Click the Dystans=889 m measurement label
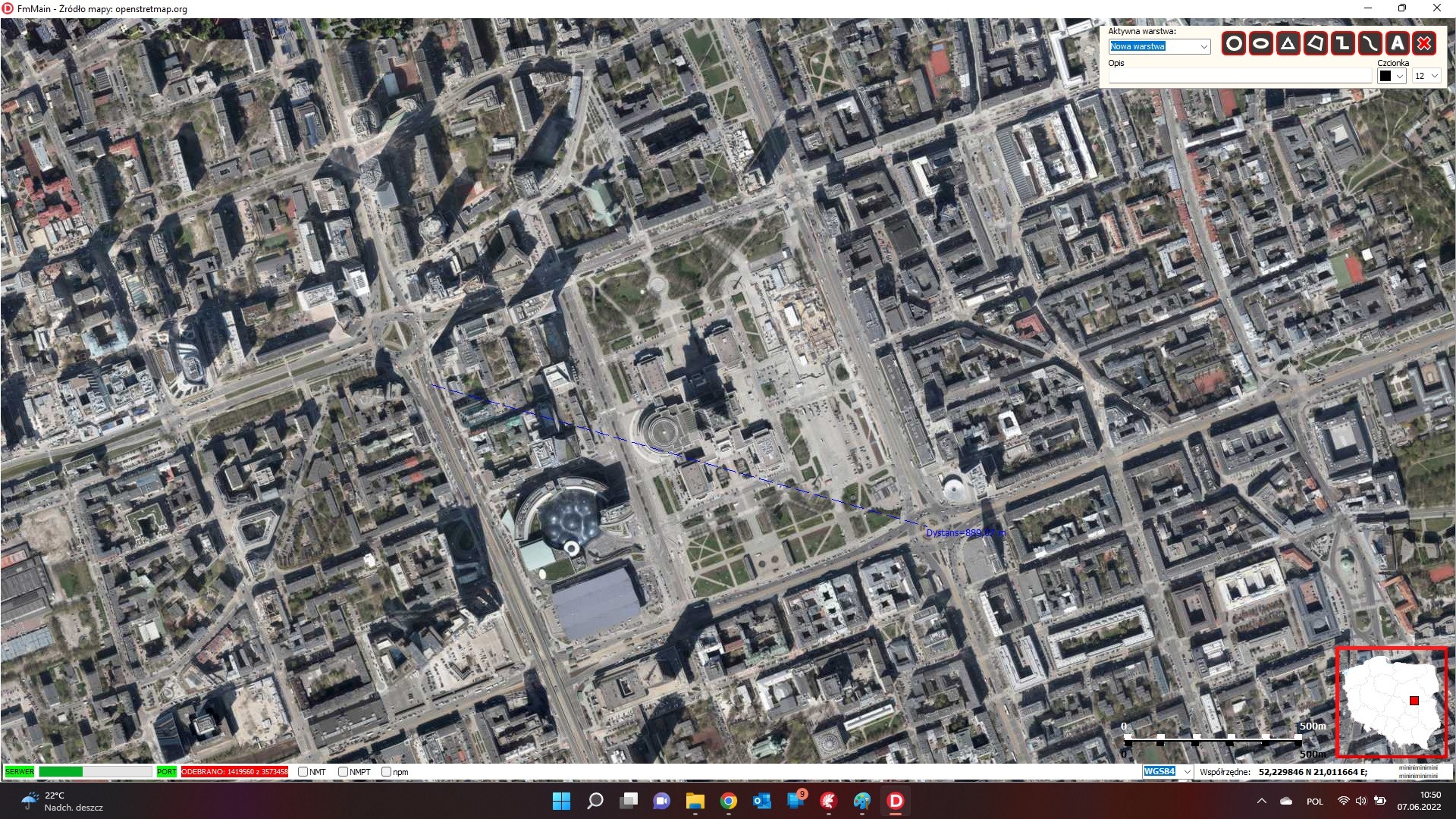The height and width of the screenshot is (819, 1456). click(965, 533)
